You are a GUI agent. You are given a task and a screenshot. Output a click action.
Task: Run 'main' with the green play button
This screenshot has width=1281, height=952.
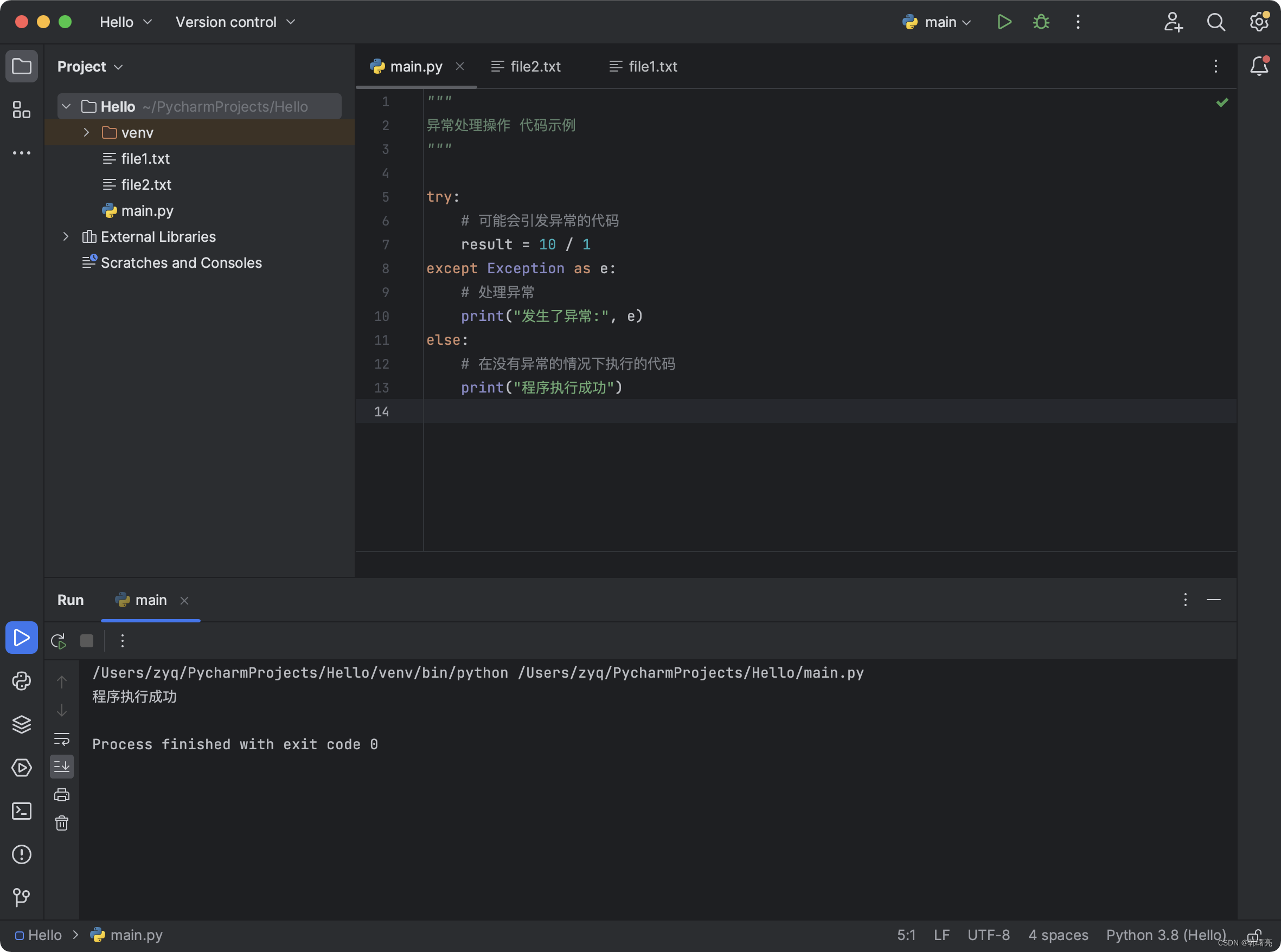(1004, 22)
